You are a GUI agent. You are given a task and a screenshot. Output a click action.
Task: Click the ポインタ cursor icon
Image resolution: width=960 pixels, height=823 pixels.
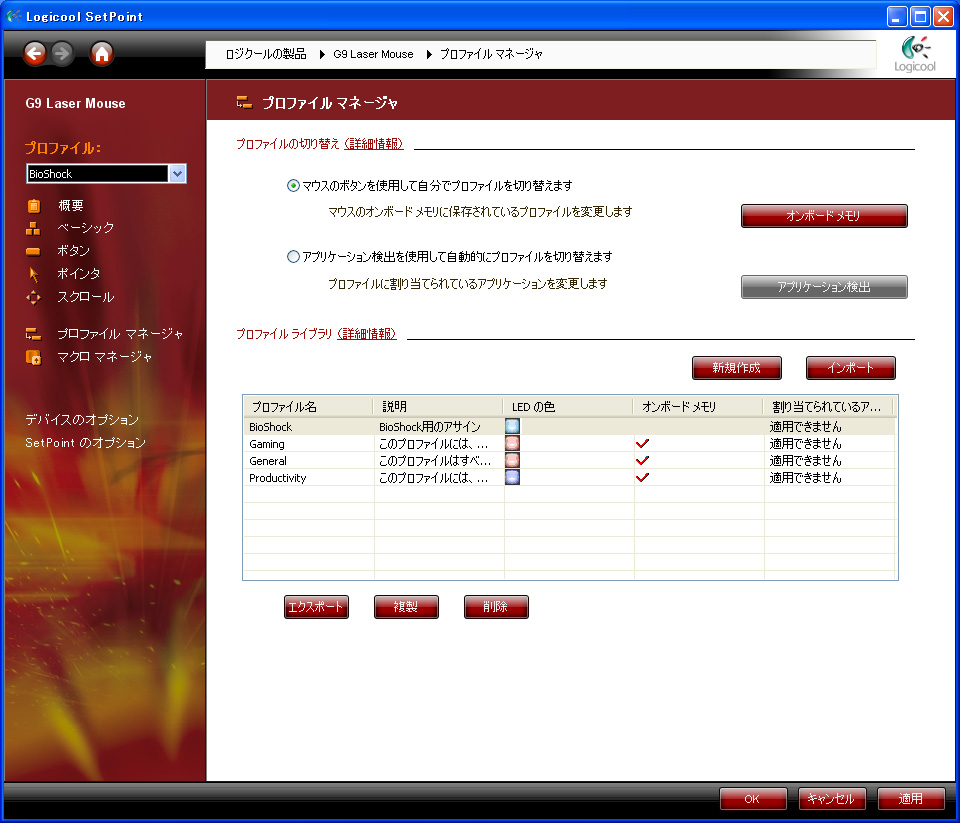click(x=34, y=274)
